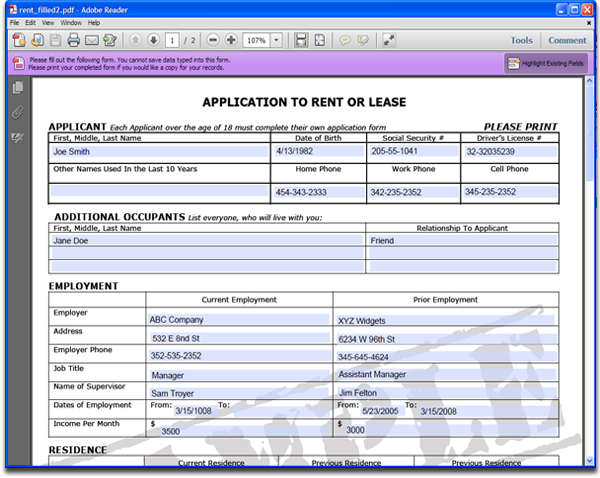Open the Window menu
The width and height of the screenshot is (600, 478).
coord(71,23)
